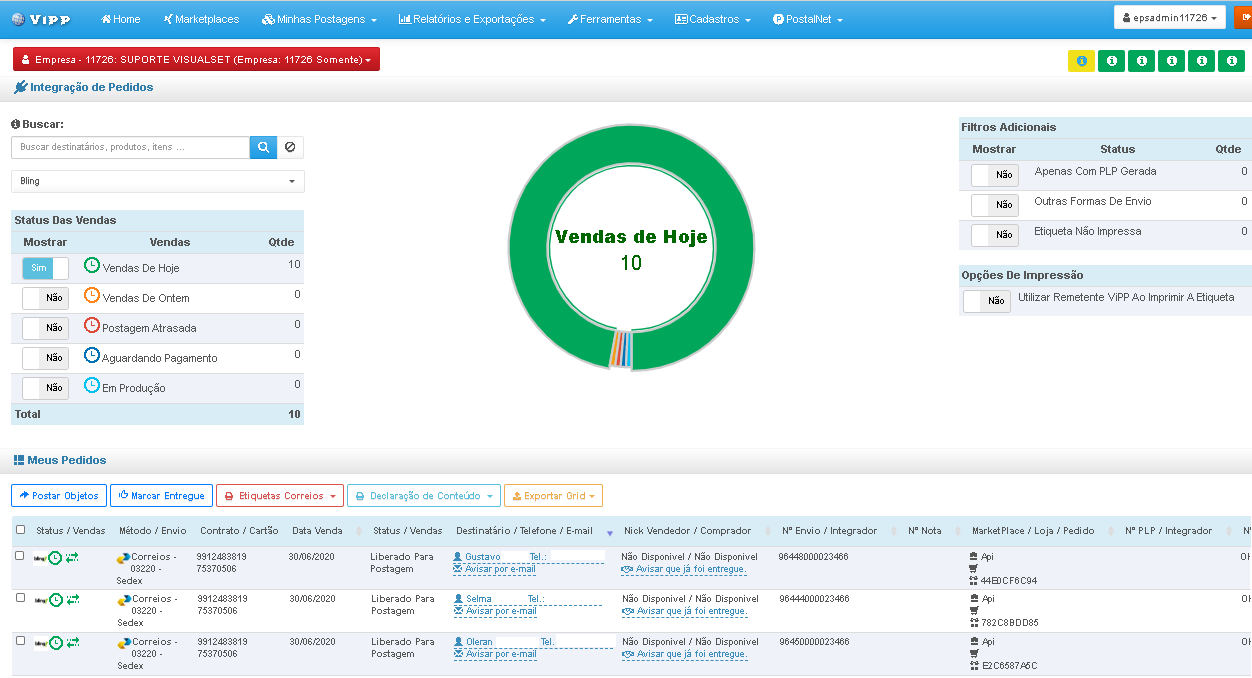
Task: Enable the Outras Formas De Envio filter
Action: pos(995,205)
